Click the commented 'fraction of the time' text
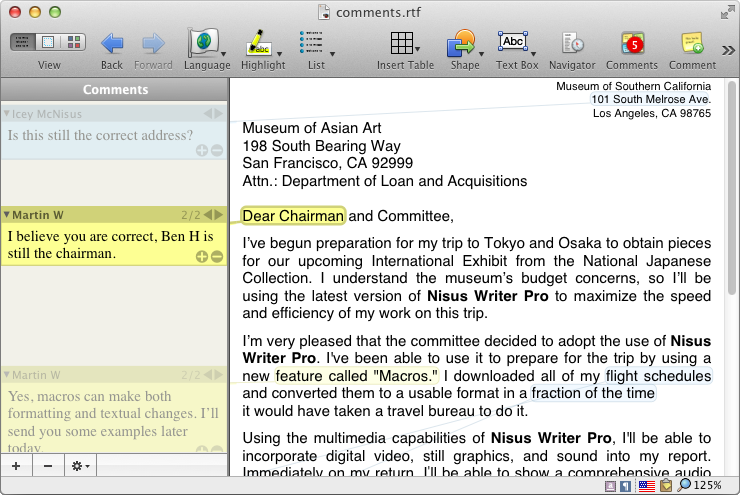Viewport: 740px width, 495px height. pos(593,393)
